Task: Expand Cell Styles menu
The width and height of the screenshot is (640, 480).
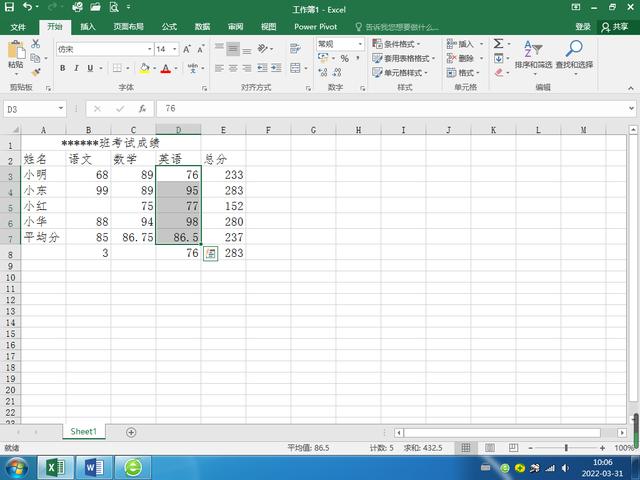Action: pos(400,73)
